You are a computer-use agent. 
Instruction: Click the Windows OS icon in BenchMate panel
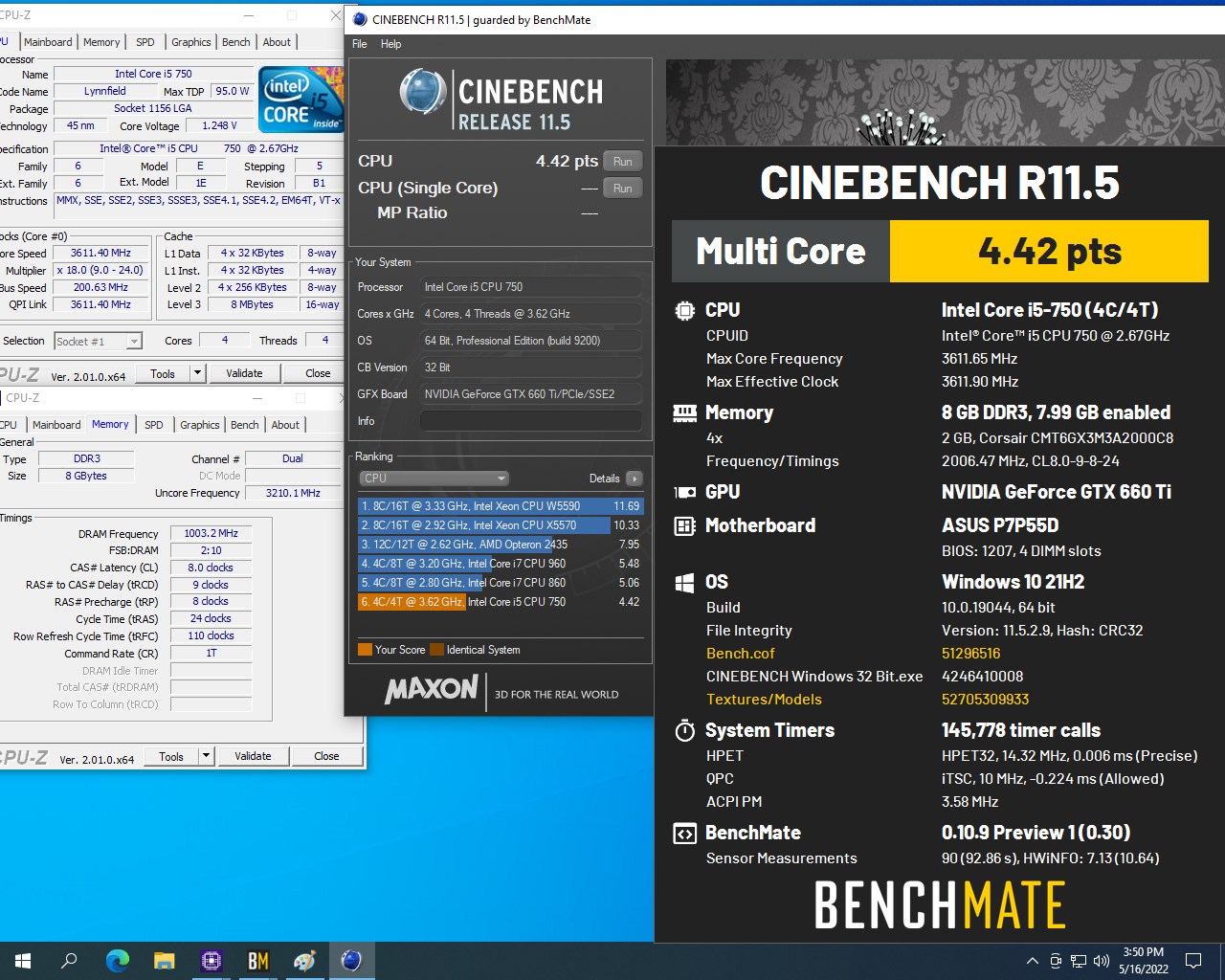(684, 583)
